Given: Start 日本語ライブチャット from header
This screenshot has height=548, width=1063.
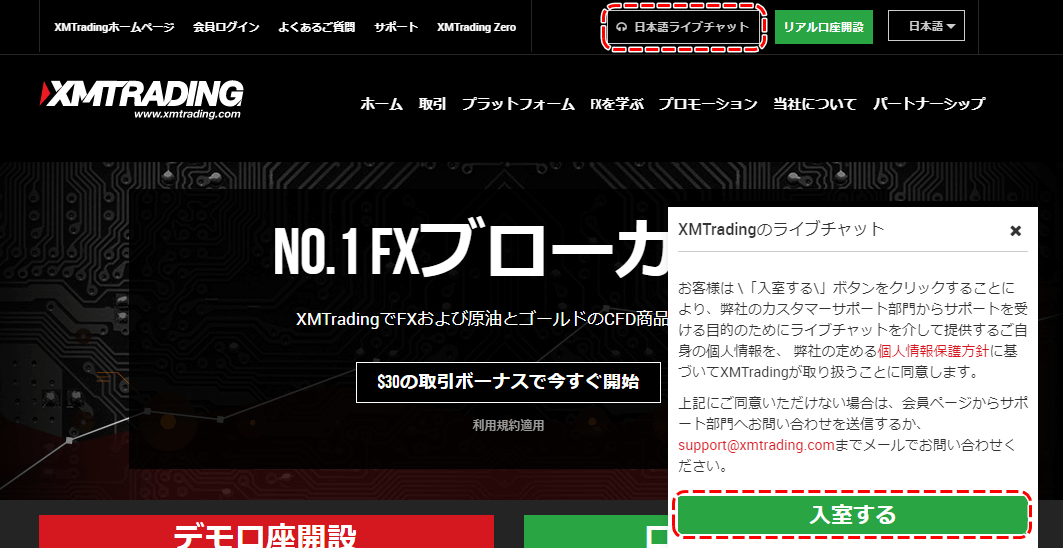Looking at the screenshot, I should 683,27.
